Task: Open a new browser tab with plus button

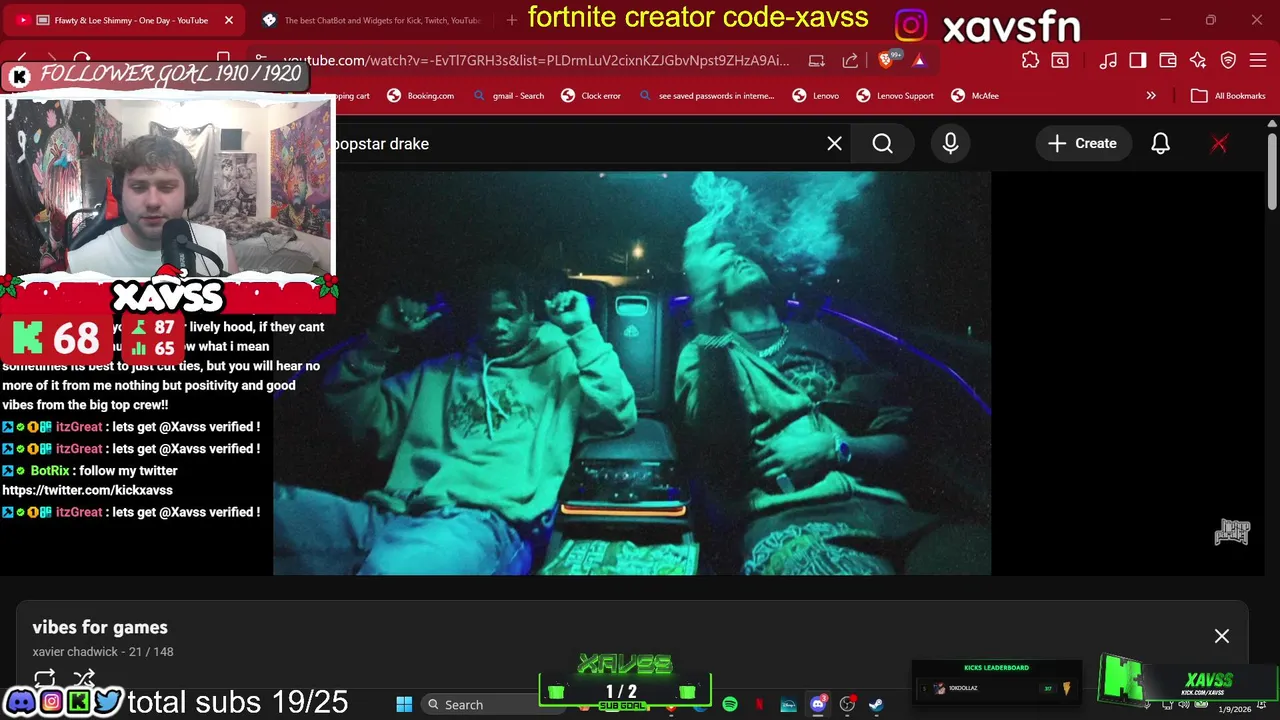Action: pos(512,20)
